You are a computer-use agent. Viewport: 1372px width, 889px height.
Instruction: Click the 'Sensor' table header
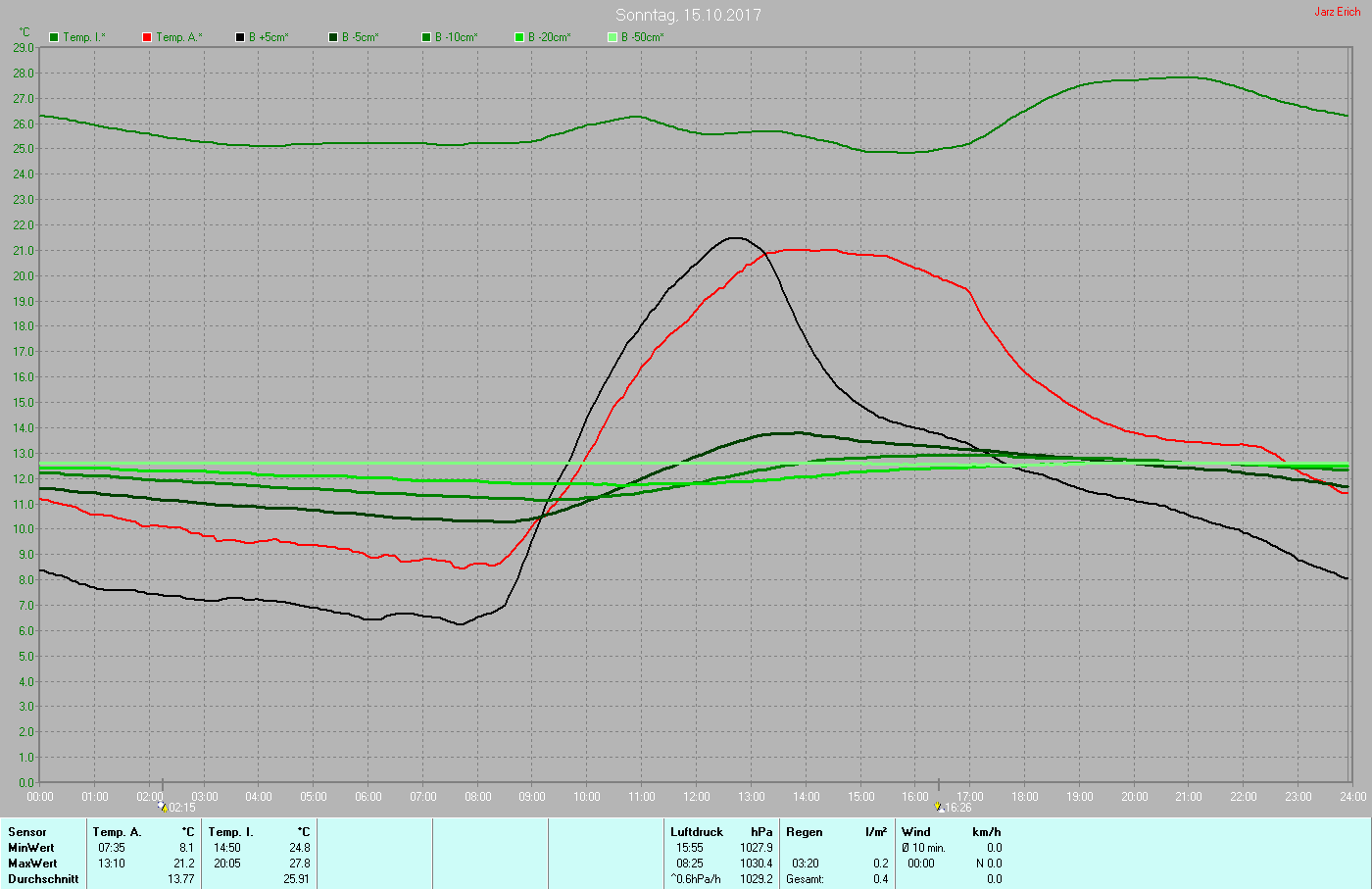tap(27, 832)
